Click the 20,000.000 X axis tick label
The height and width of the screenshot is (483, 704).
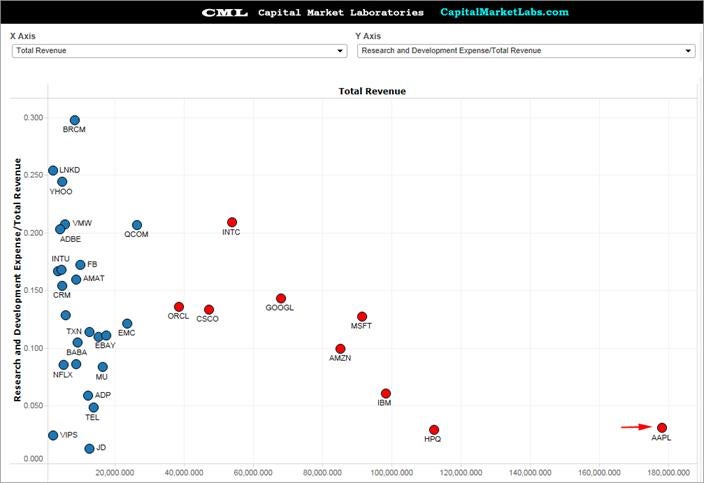pyautogui.click(x=115, y=473)
